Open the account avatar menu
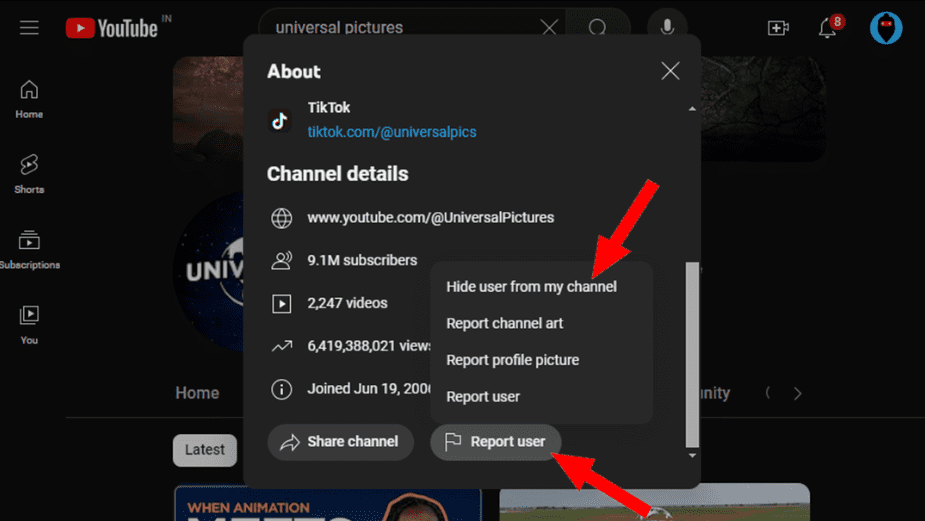 886,28
